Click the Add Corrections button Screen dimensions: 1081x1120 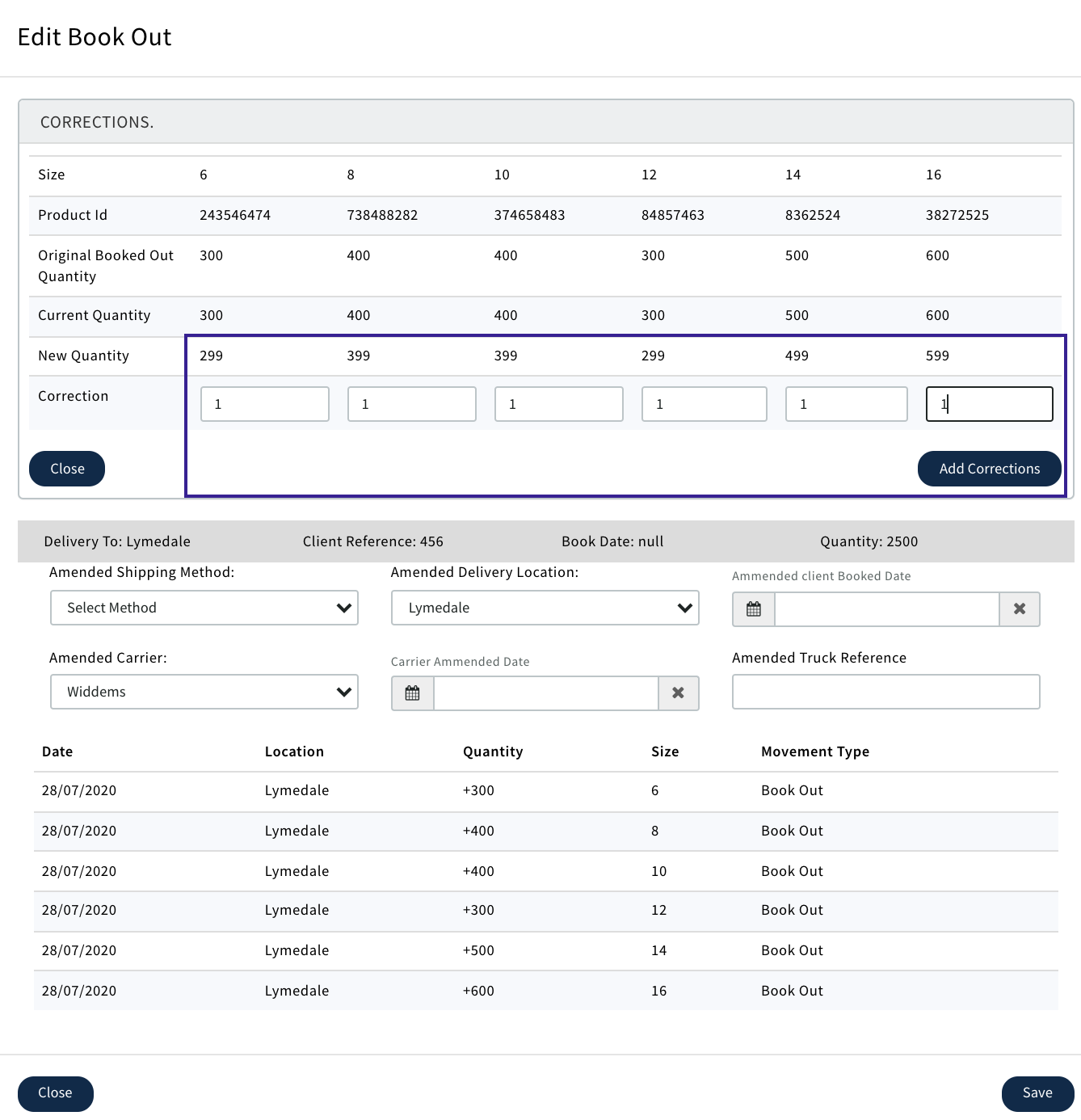(x=989, y=469)
